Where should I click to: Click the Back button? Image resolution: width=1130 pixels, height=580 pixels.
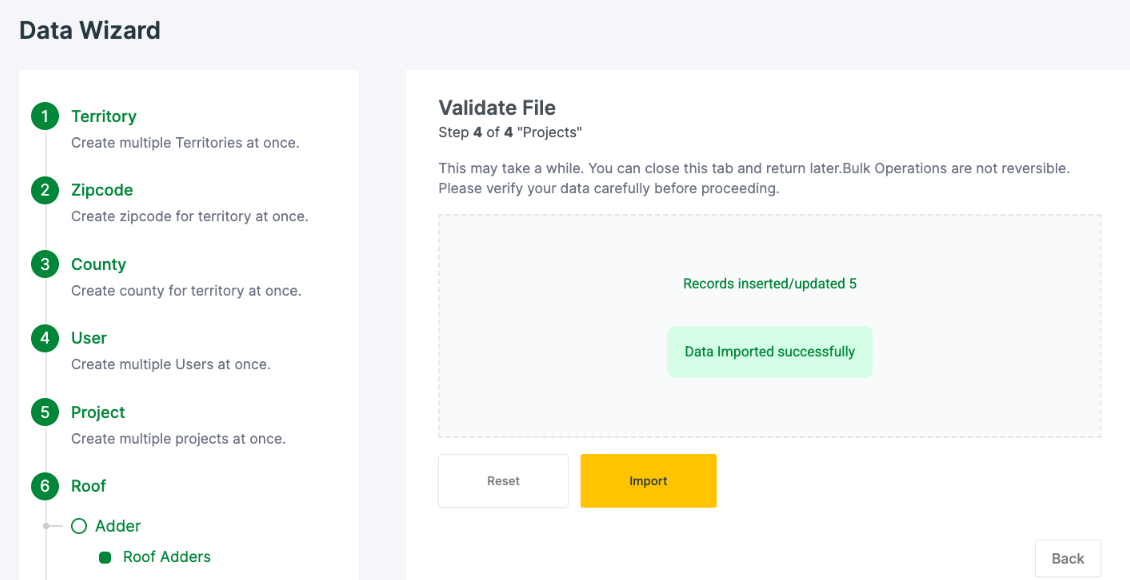1067,558
